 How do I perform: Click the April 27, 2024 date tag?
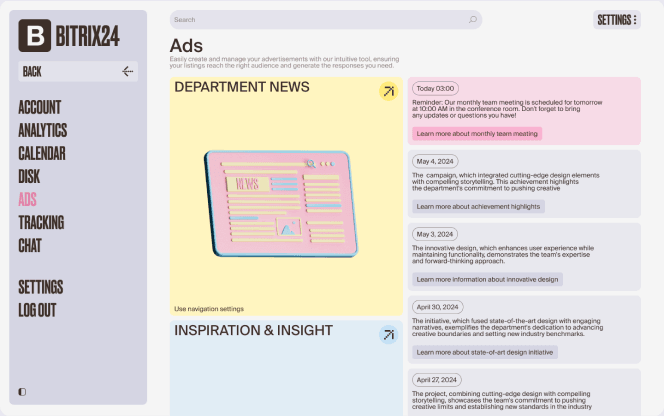point(437,380)
